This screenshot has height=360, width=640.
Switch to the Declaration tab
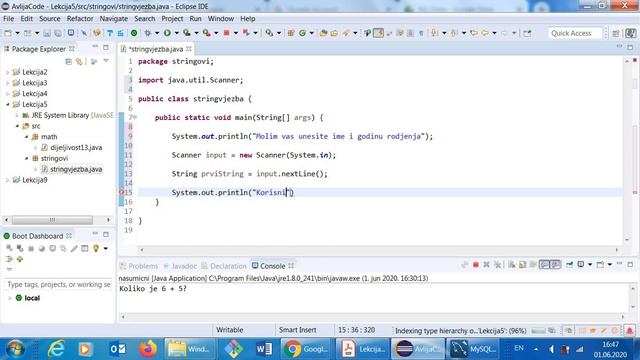[x=224, y=266]
